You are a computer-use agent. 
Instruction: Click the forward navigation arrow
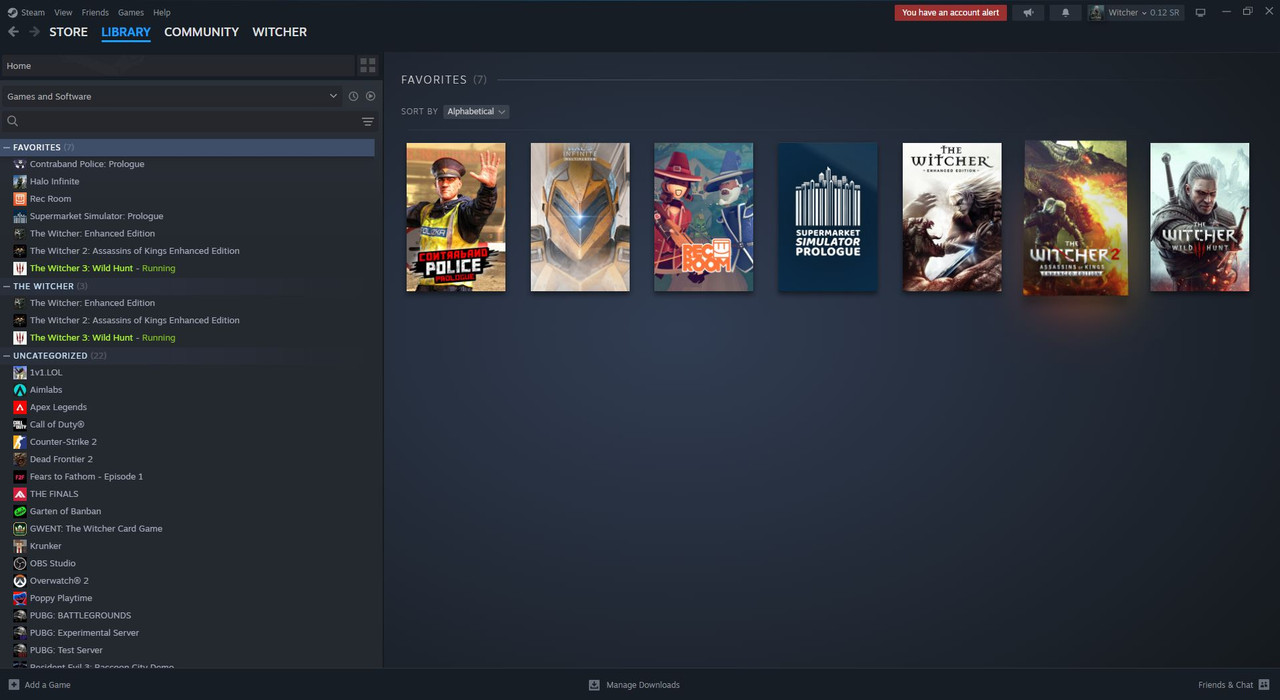pos(34,32)
